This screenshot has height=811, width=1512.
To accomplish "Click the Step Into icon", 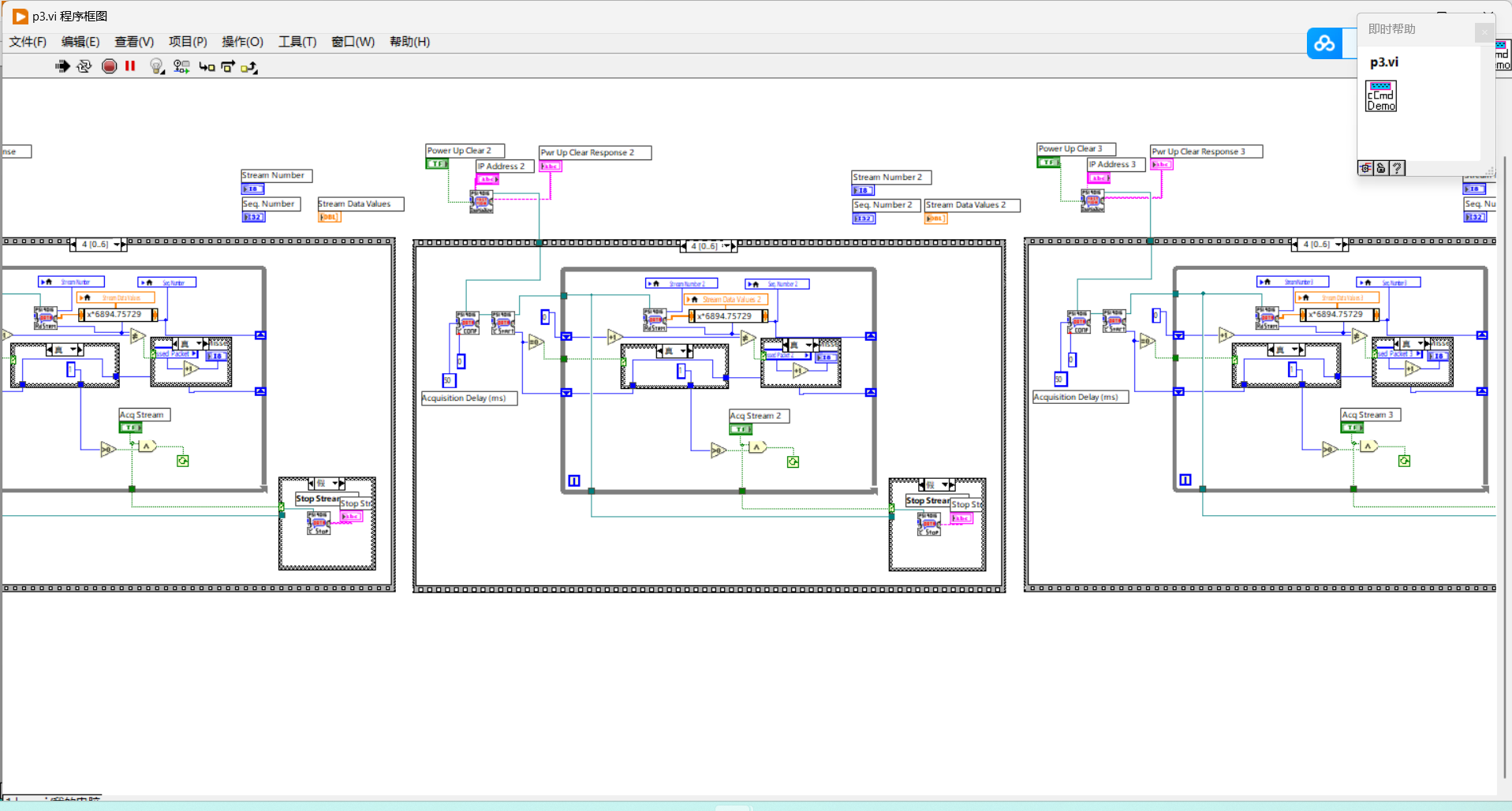I will click(207, 67).
